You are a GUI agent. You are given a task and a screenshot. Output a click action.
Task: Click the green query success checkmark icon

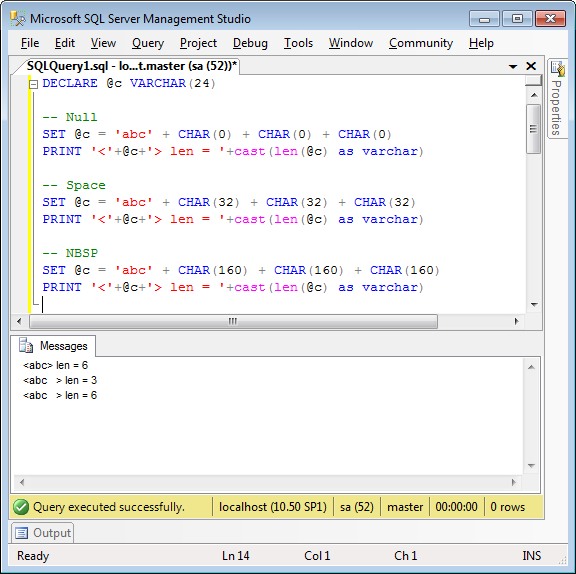click(21, 507)
